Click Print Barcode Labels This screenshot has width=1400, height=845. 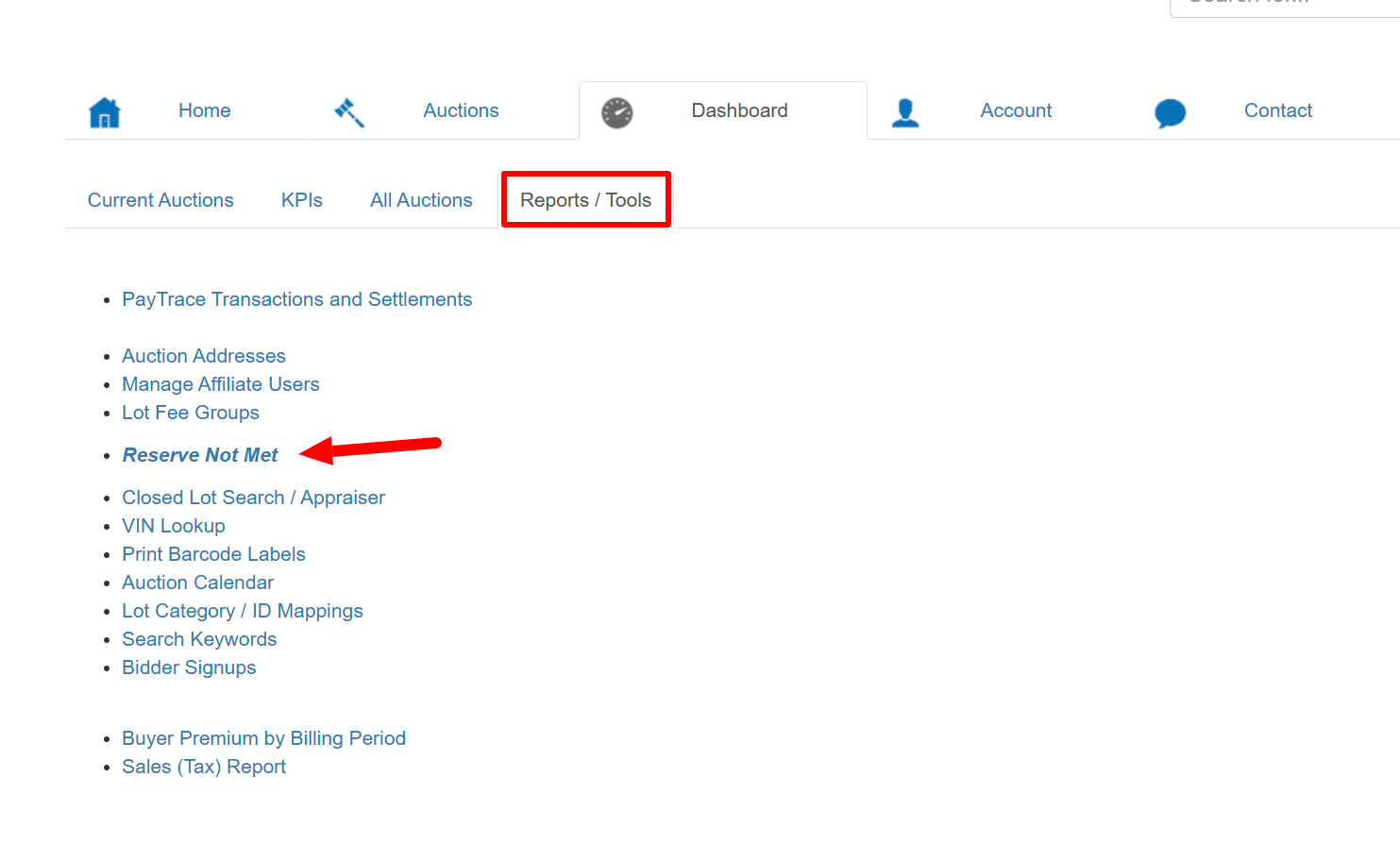click(x=213, y=554)
